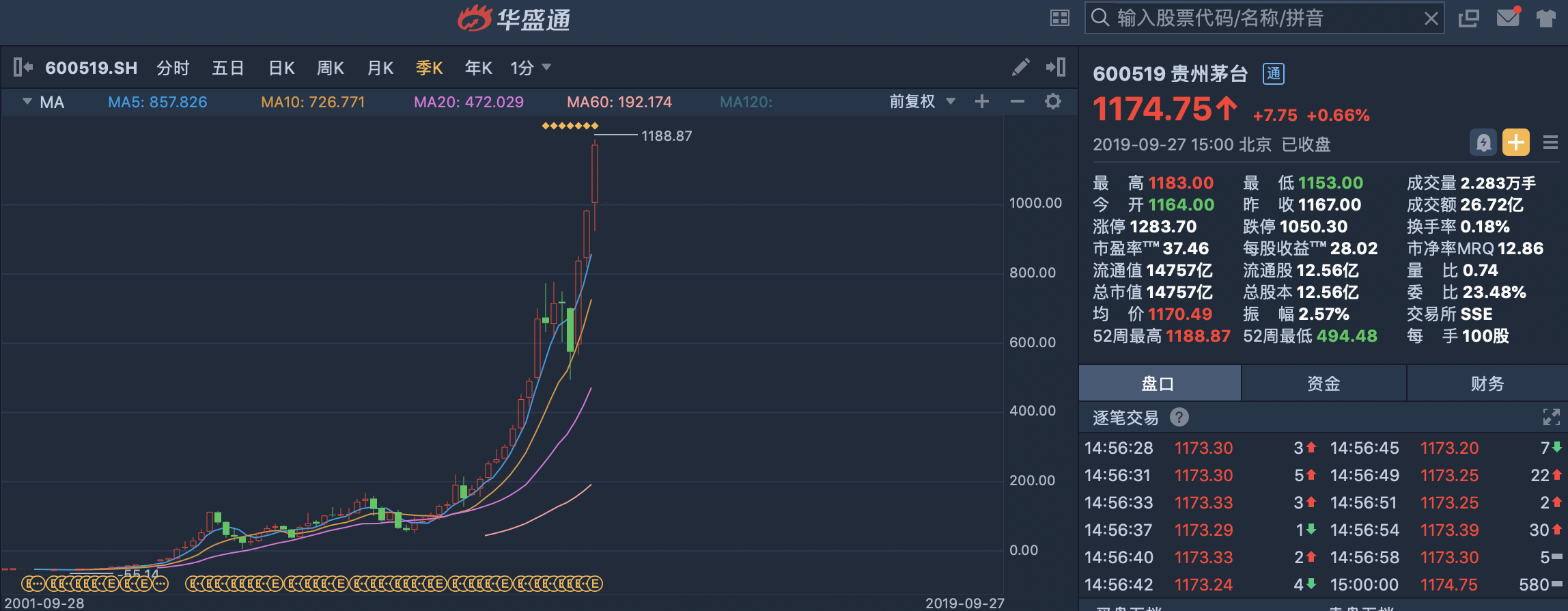Collapse the left panel arrow icon
The image size is (1568, 611).
[23, 67]
